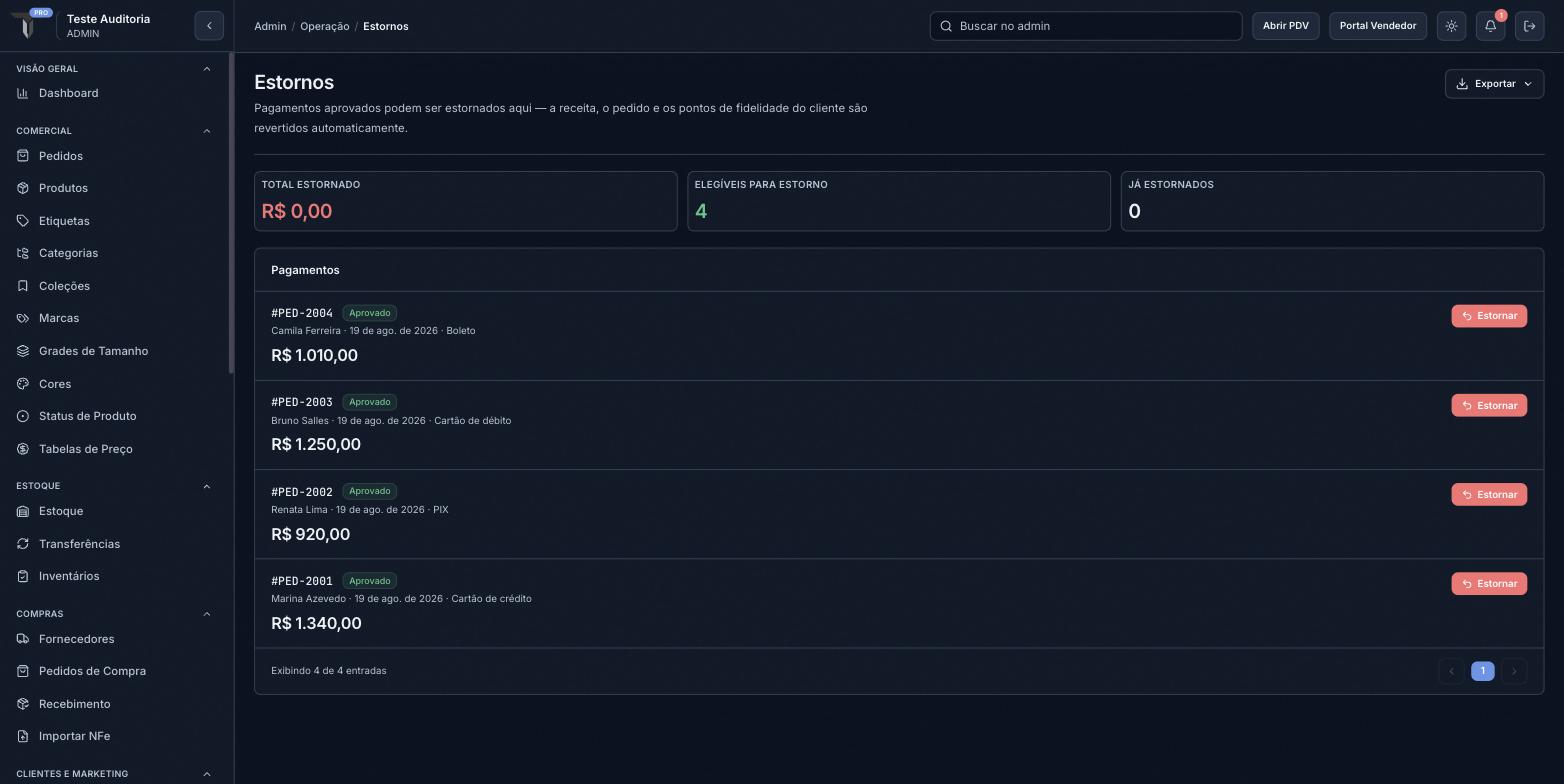This screenshot has height=784, width=1564.
Task: Click the Produtos cube icon
Action: pyautogui.click(x=23, y=188)
